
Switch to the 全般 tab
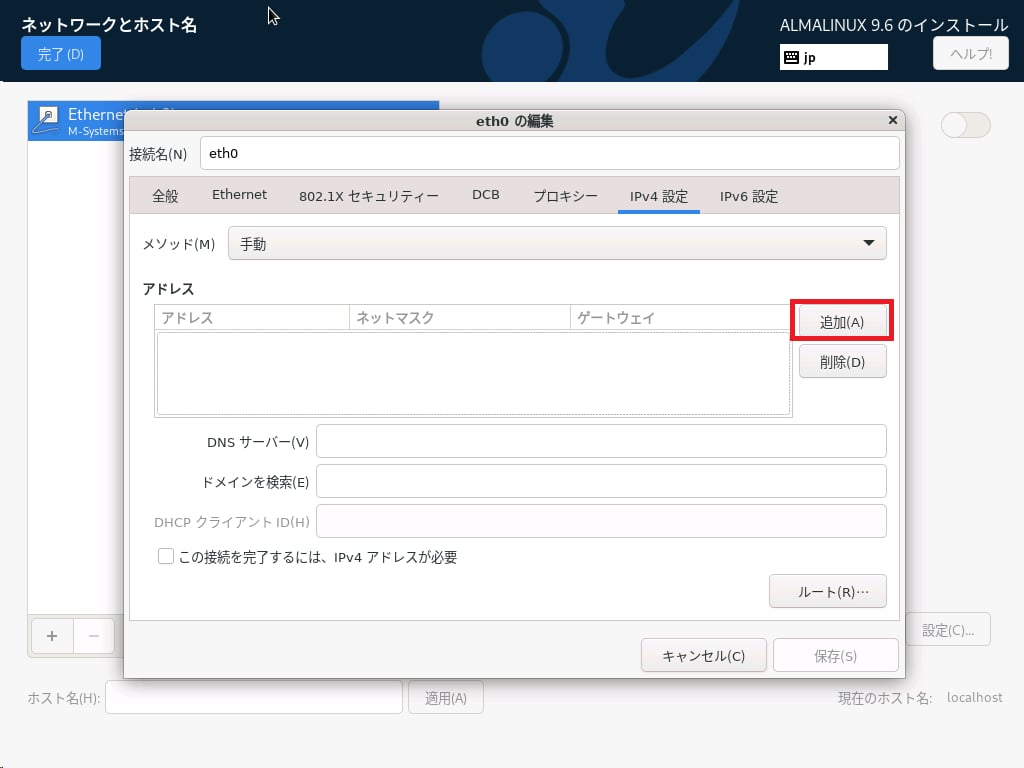[x=165, y=196]
